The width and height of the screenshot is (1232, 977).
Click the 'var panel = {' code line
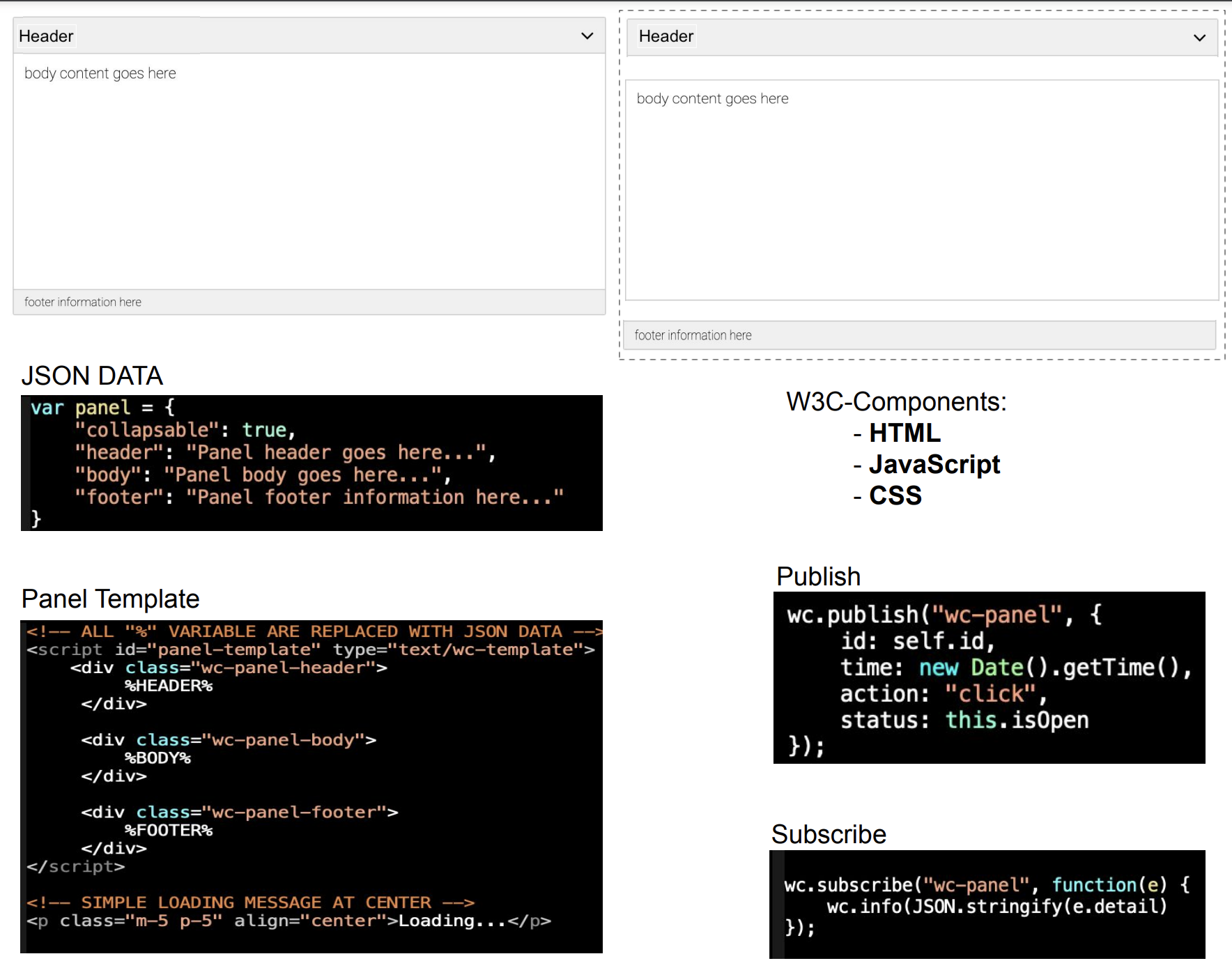102,407
